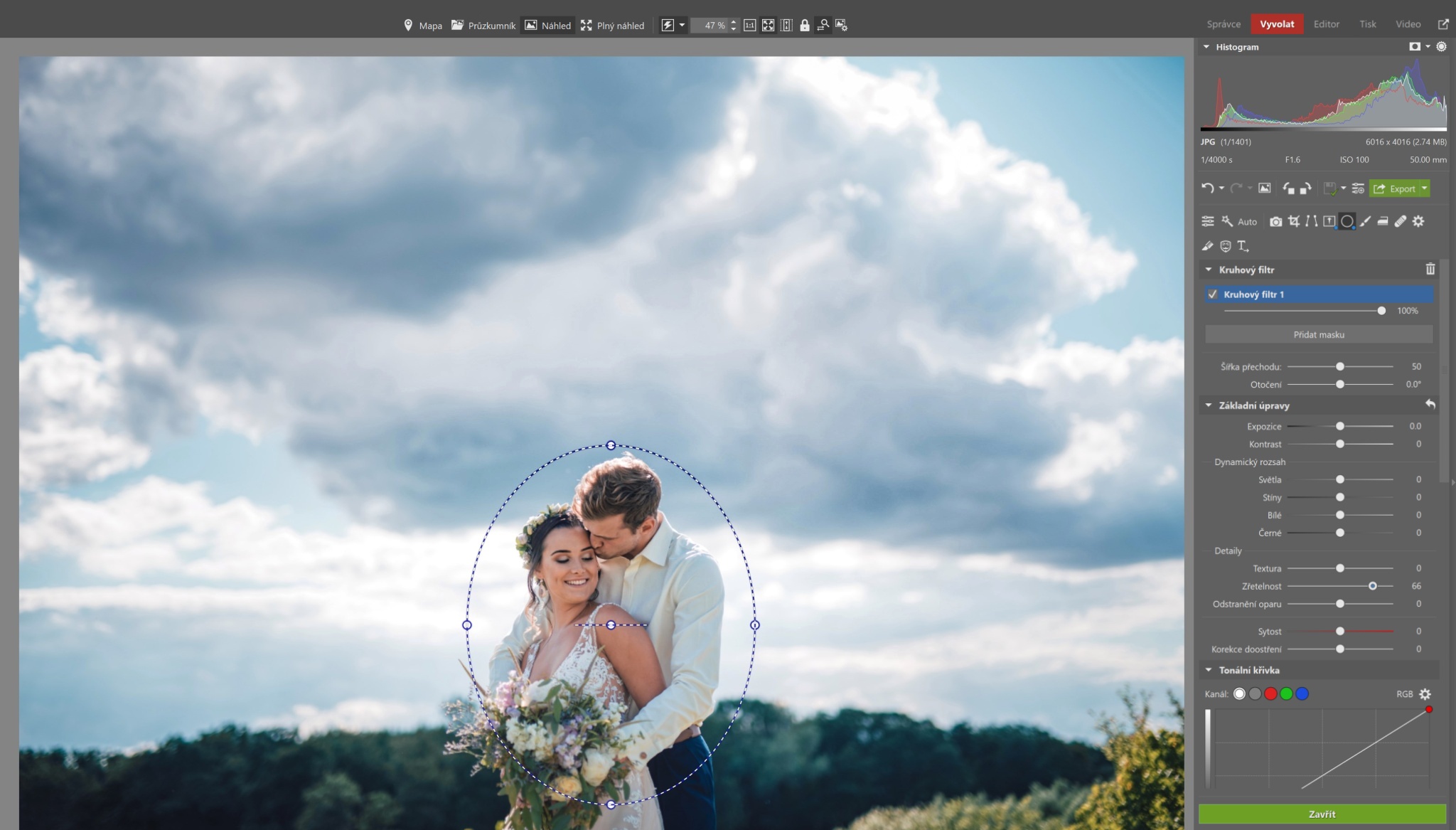Open the gear settings tool icon
The image size is (1456, 830).
point(1418,221)
